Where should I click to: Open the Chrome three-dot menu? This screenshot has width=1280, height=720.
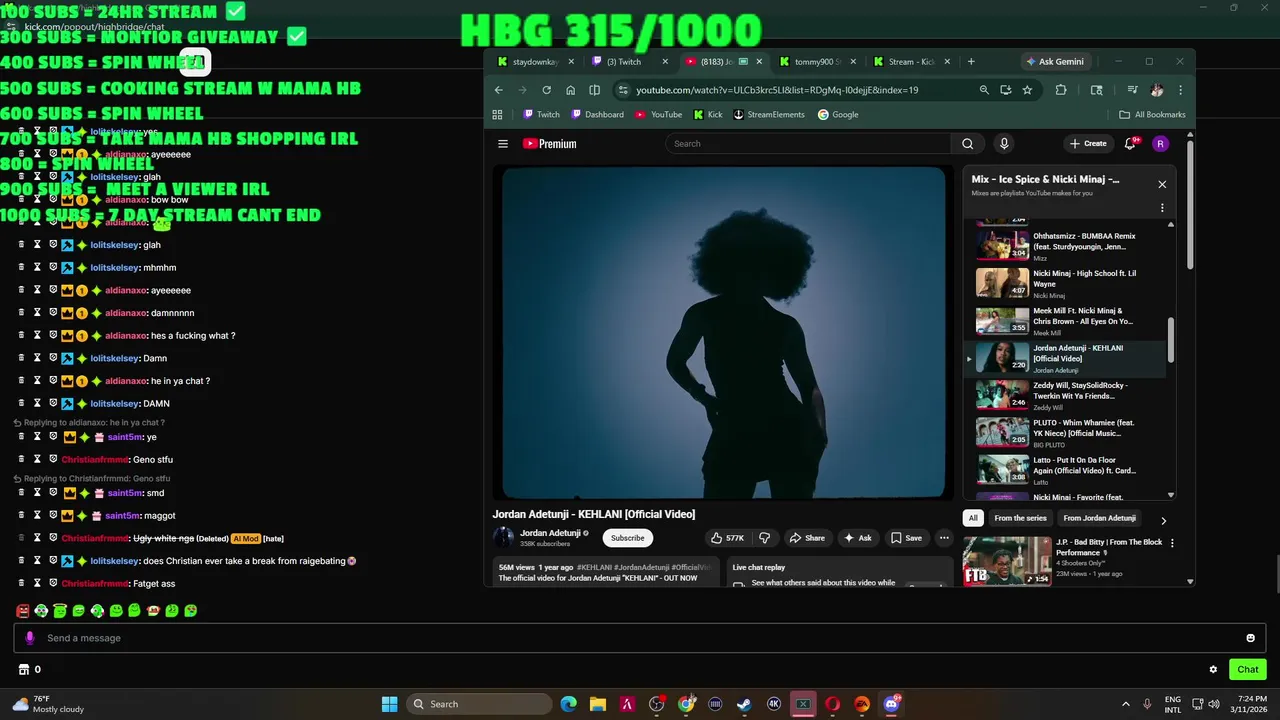coord(1180,90)
